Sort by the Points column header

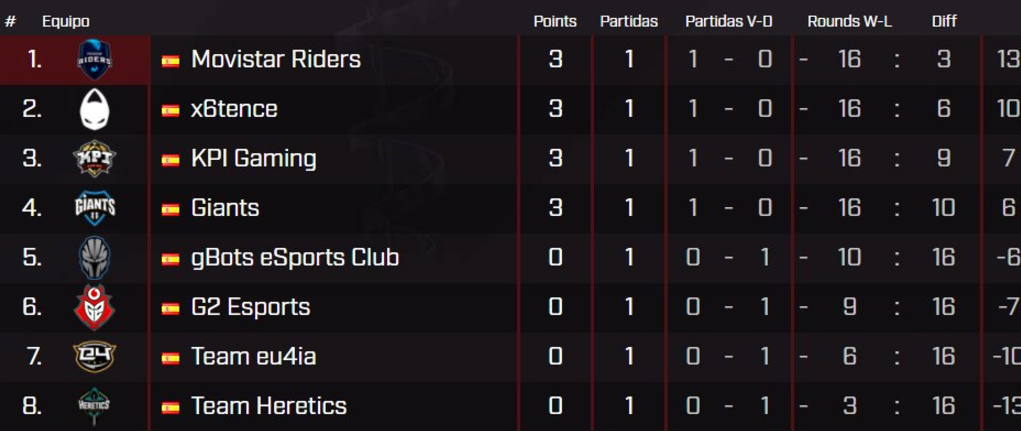tap(555, 22)
